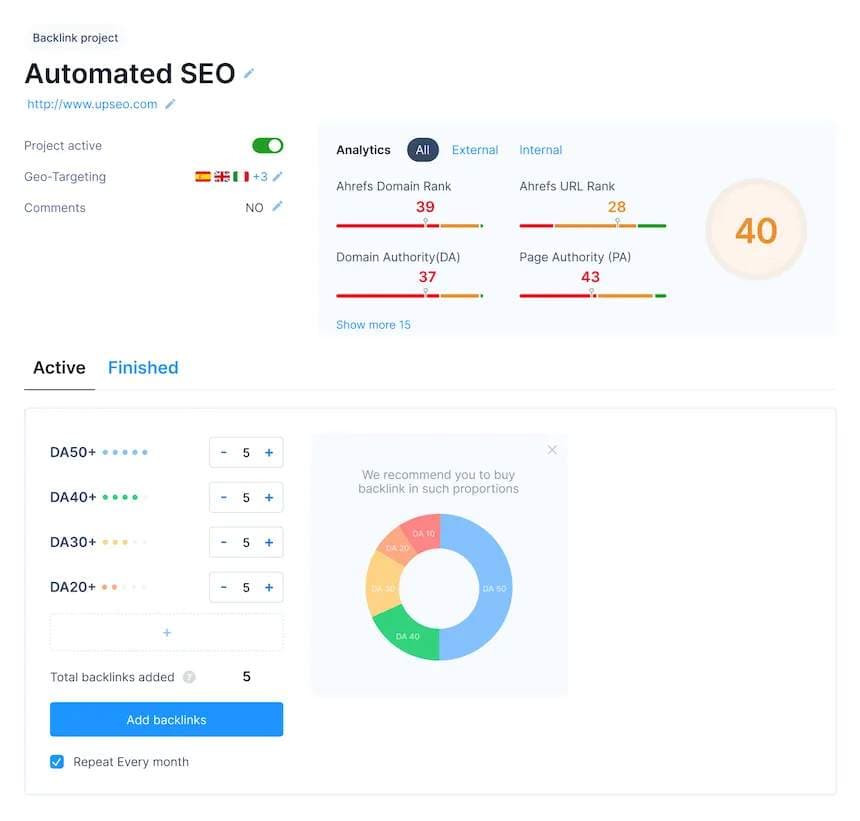Decrease the DA40+ backlink count
Screen dimensions: 860x821
click(224, 497)
